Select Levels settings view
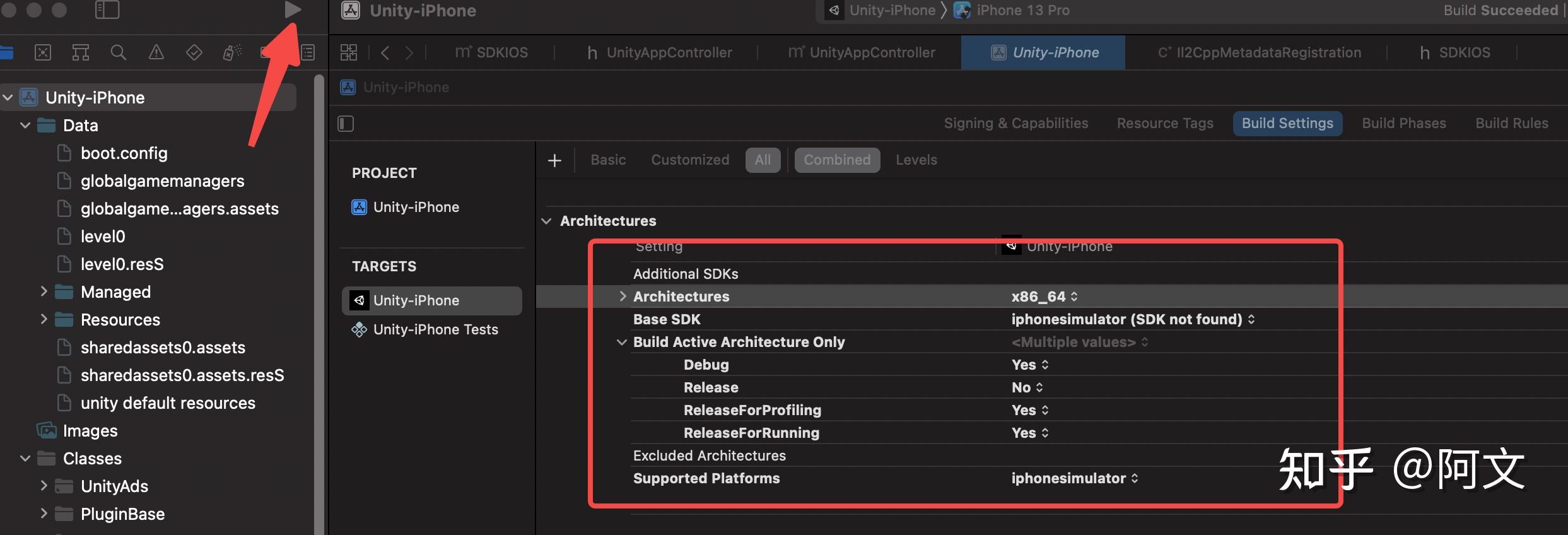 (916, 160)
